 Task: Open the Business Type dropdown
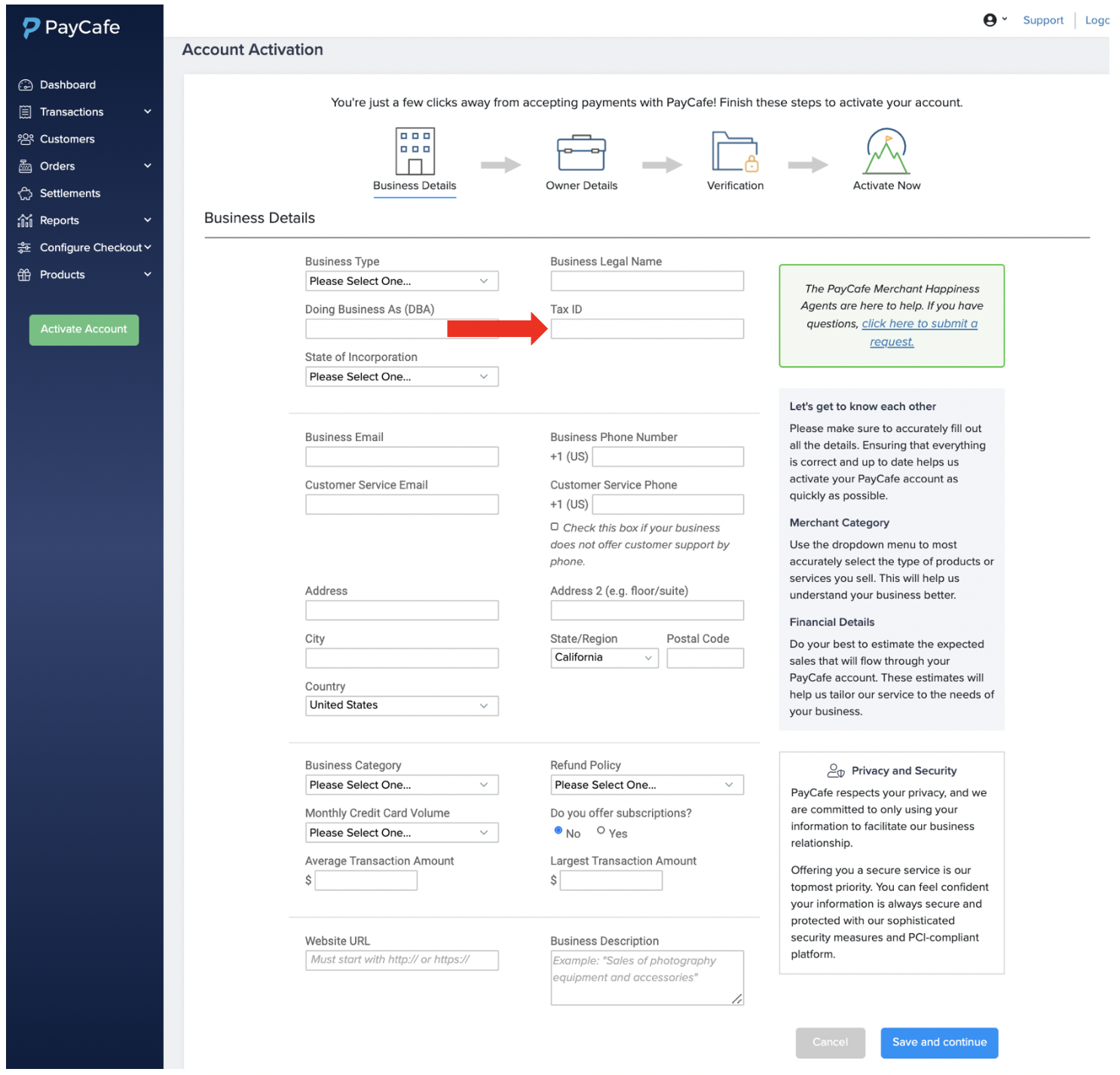pyautogui.click(x=402, y=282)
